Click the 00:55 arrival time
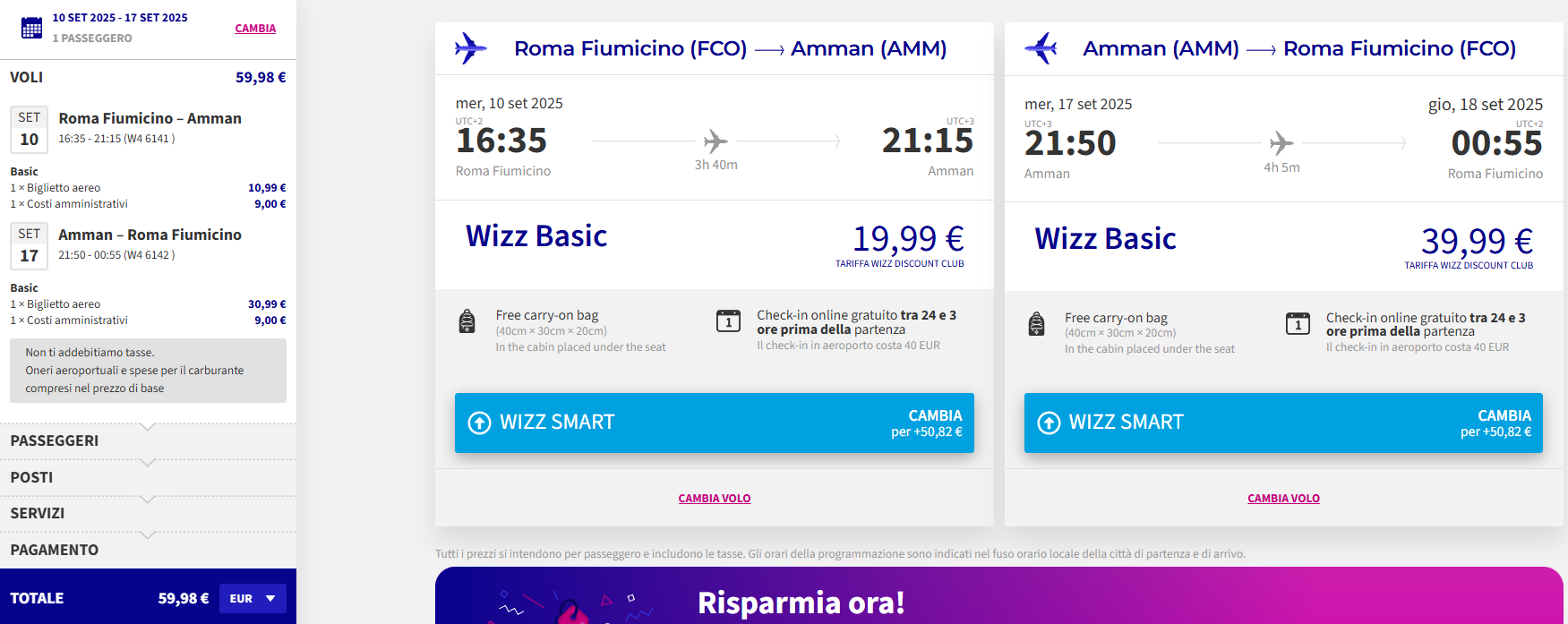Screen dimensions: 1568x624 (1497, 143)
